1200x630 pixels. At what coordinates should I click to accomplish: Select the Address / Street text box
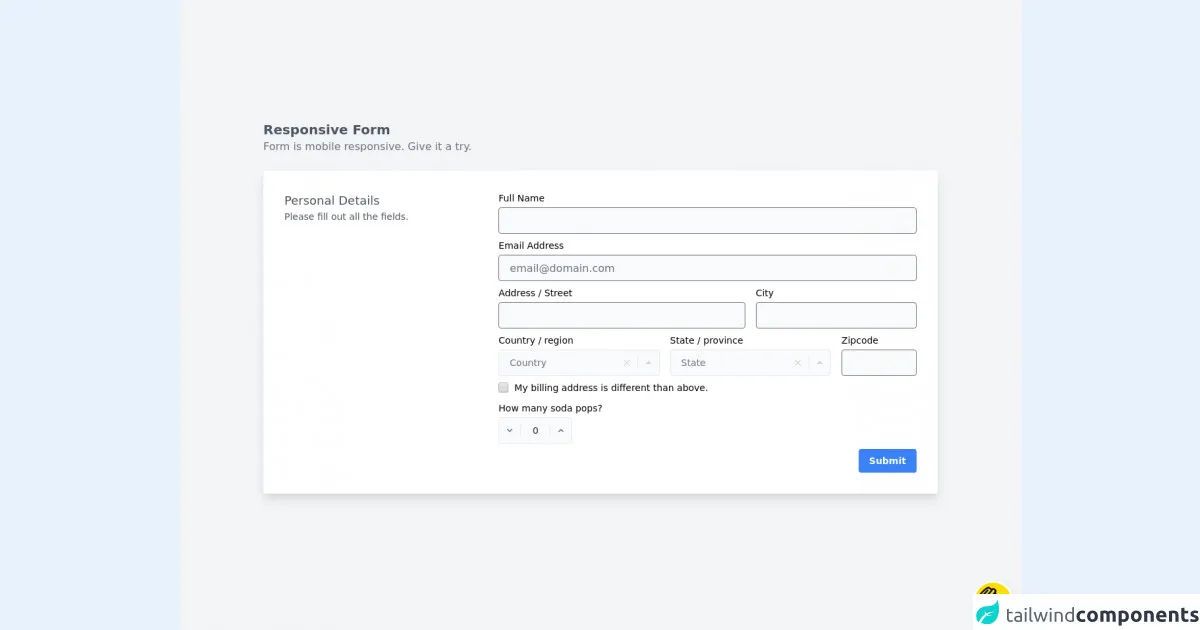tap(621, 316)
